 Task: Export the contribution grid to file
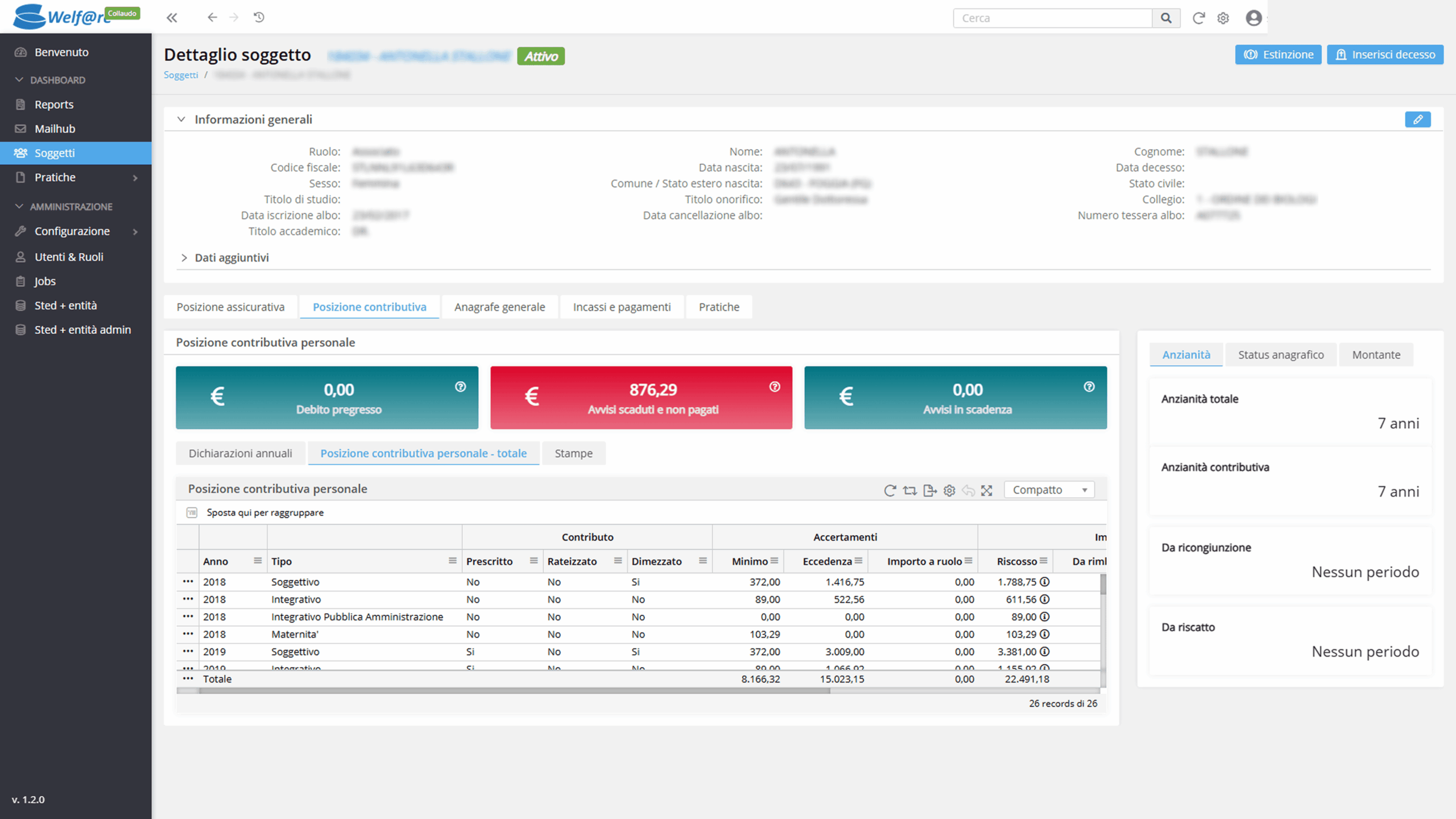[x=930, y=490]
